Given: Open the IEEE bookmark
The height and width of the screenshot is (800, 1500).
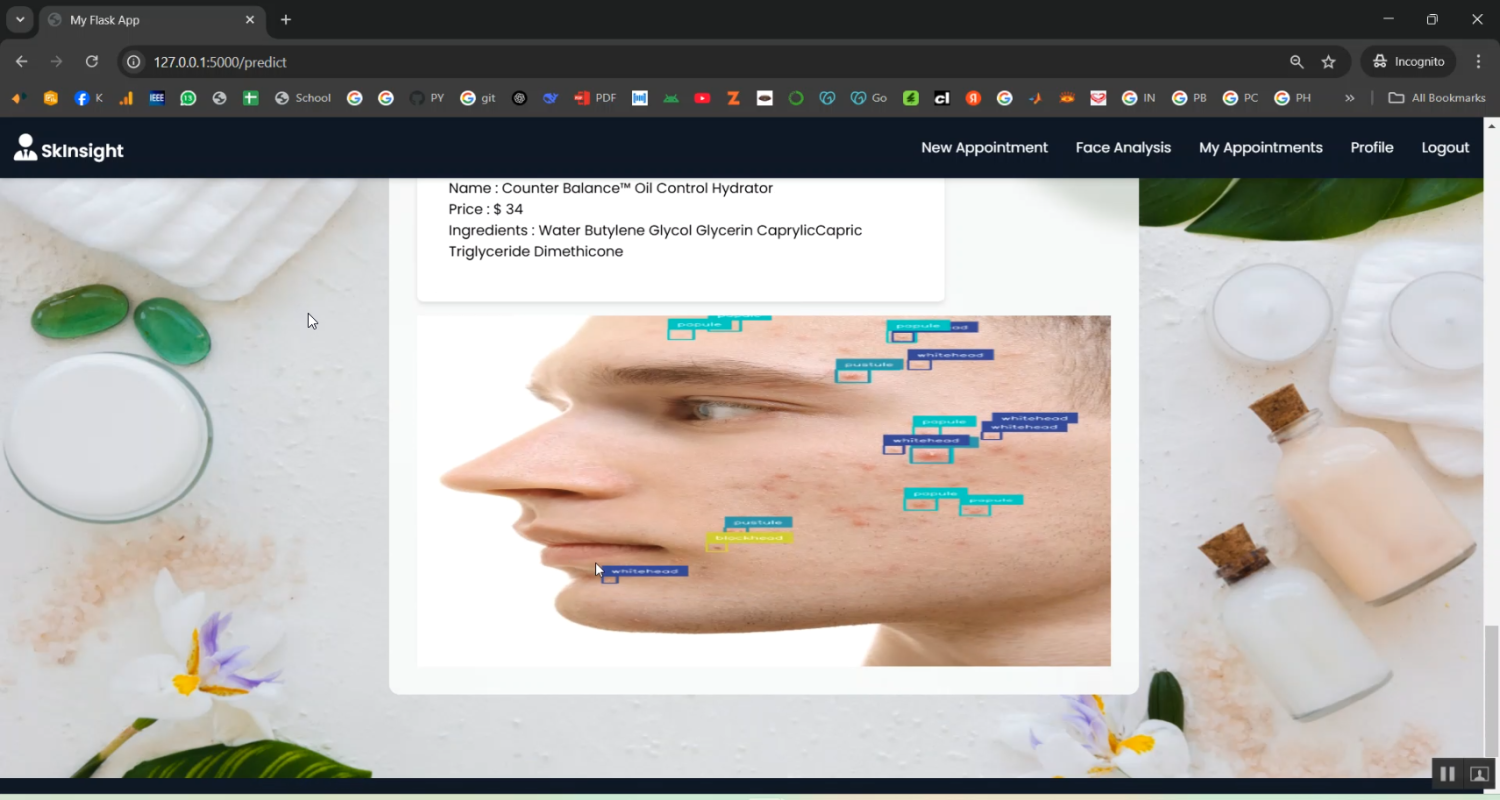Looking at the screenshot, I should coord(156,98).
